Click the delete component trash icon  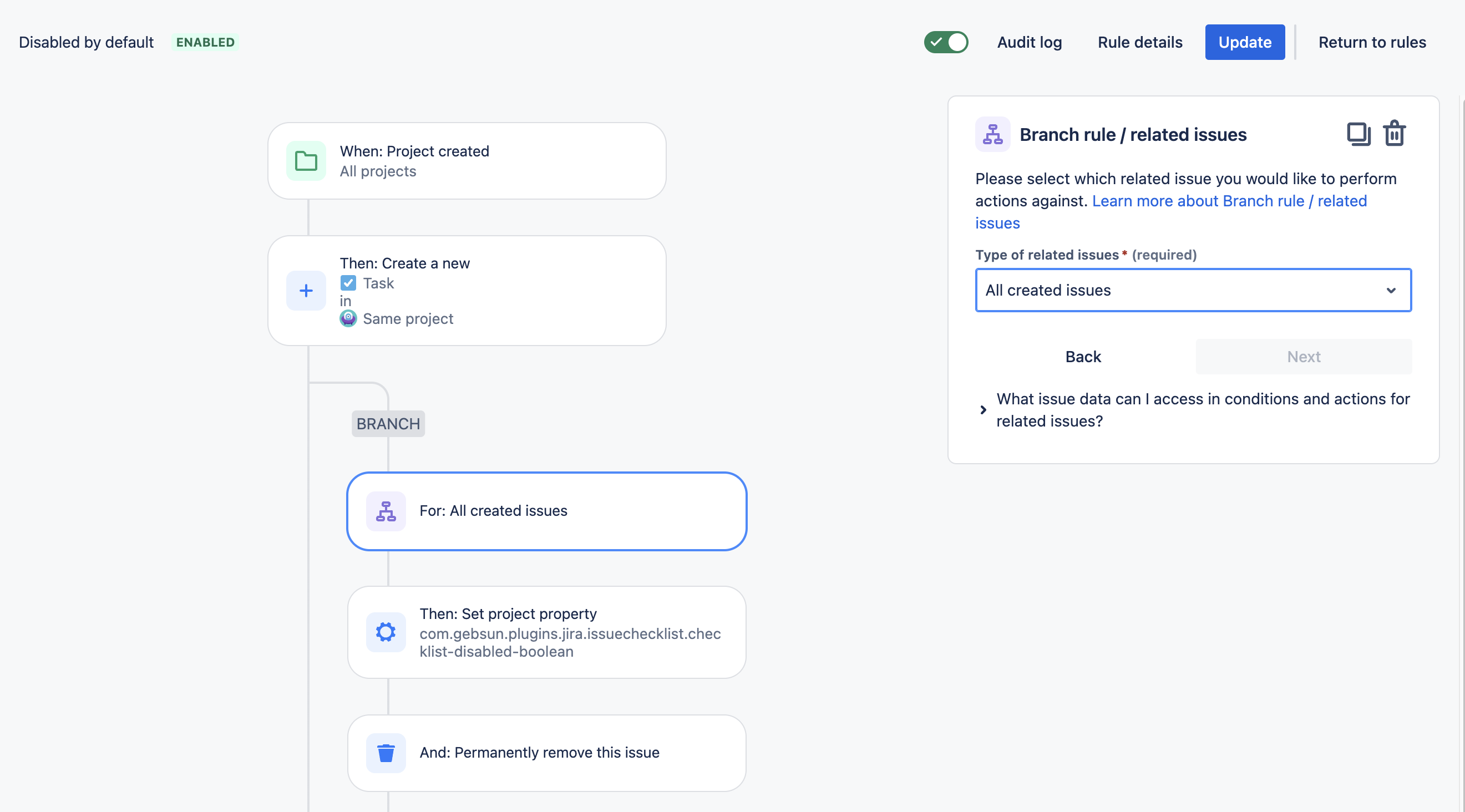click(x=1395, y=134)
